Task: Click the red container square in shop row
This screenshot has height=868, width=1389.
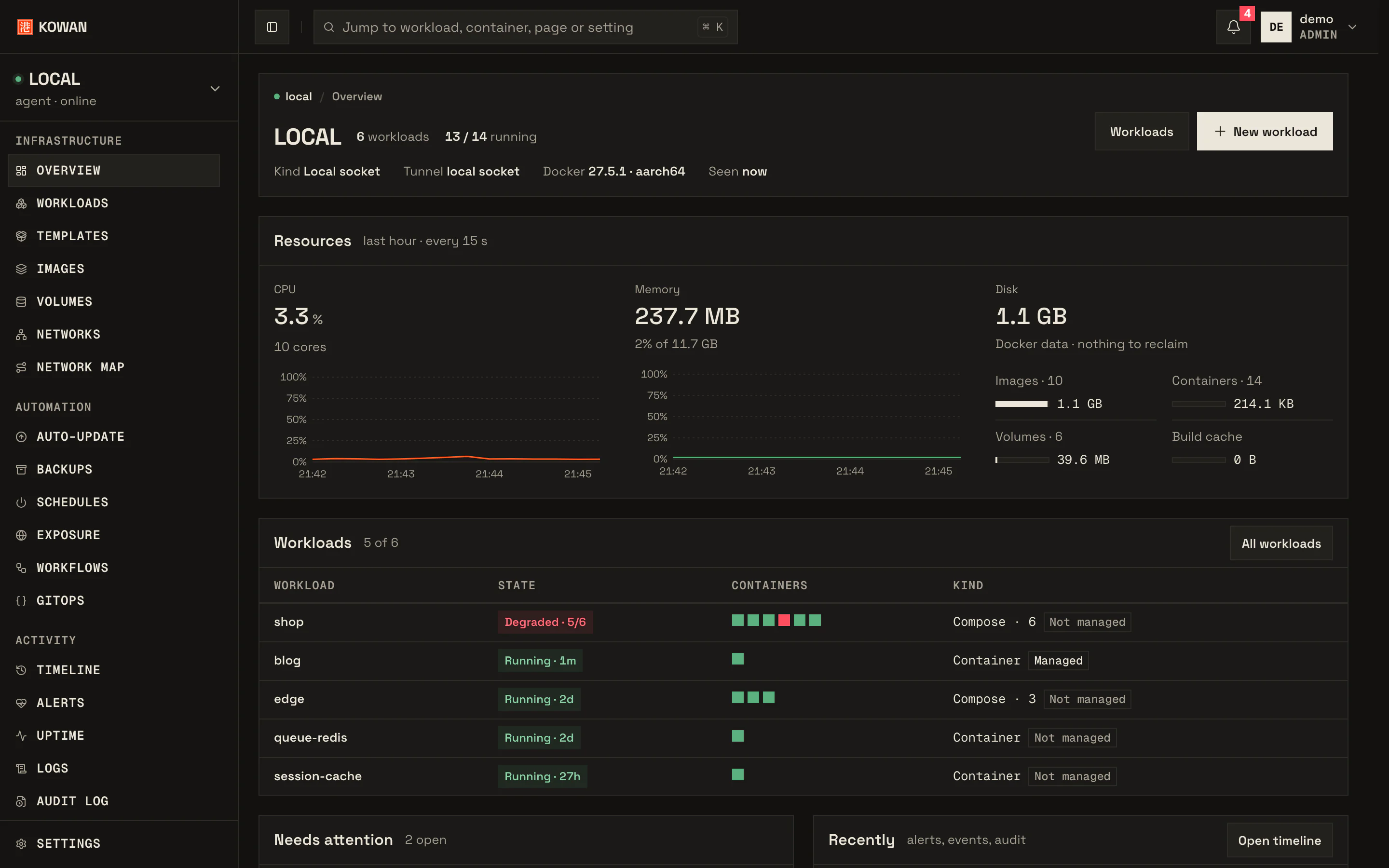Action: pos(783,620)
